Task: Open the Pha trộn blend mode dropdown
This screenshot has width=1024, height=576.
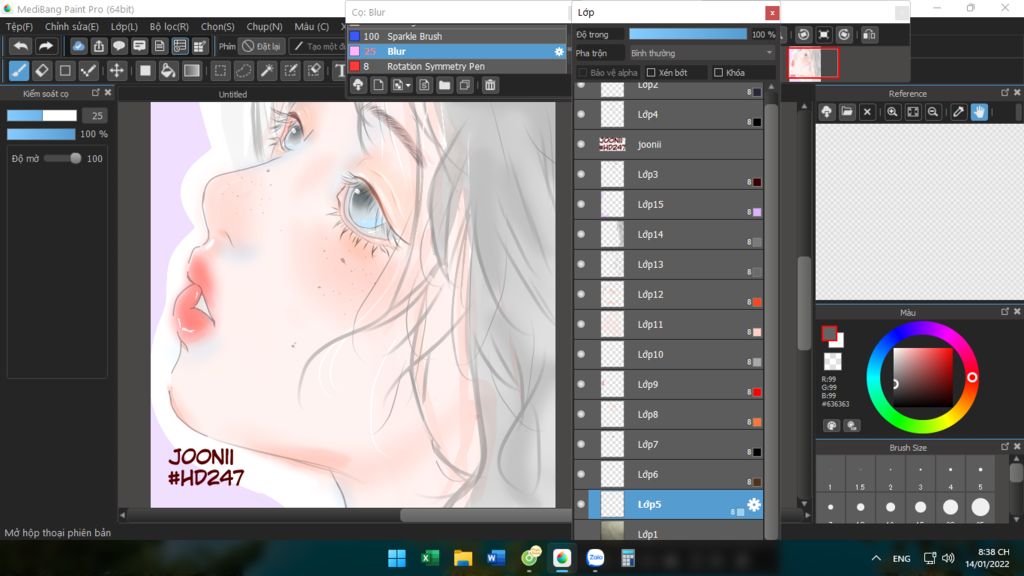Action: click(701, 53)
